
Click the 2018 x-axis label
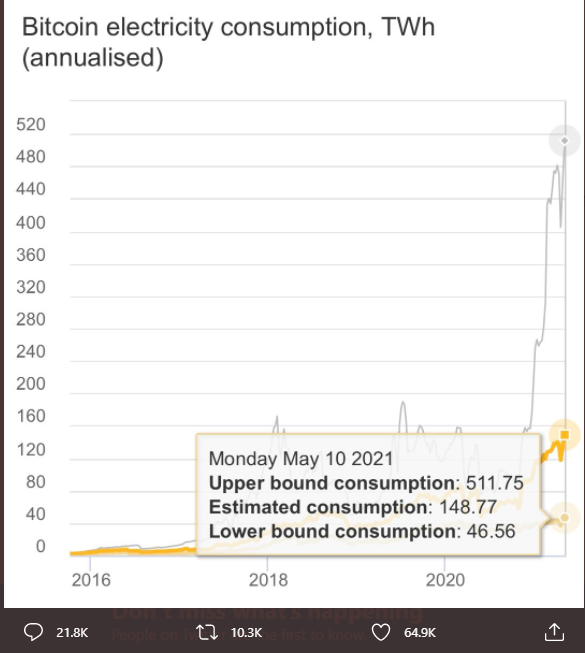(x=268, y=580)
